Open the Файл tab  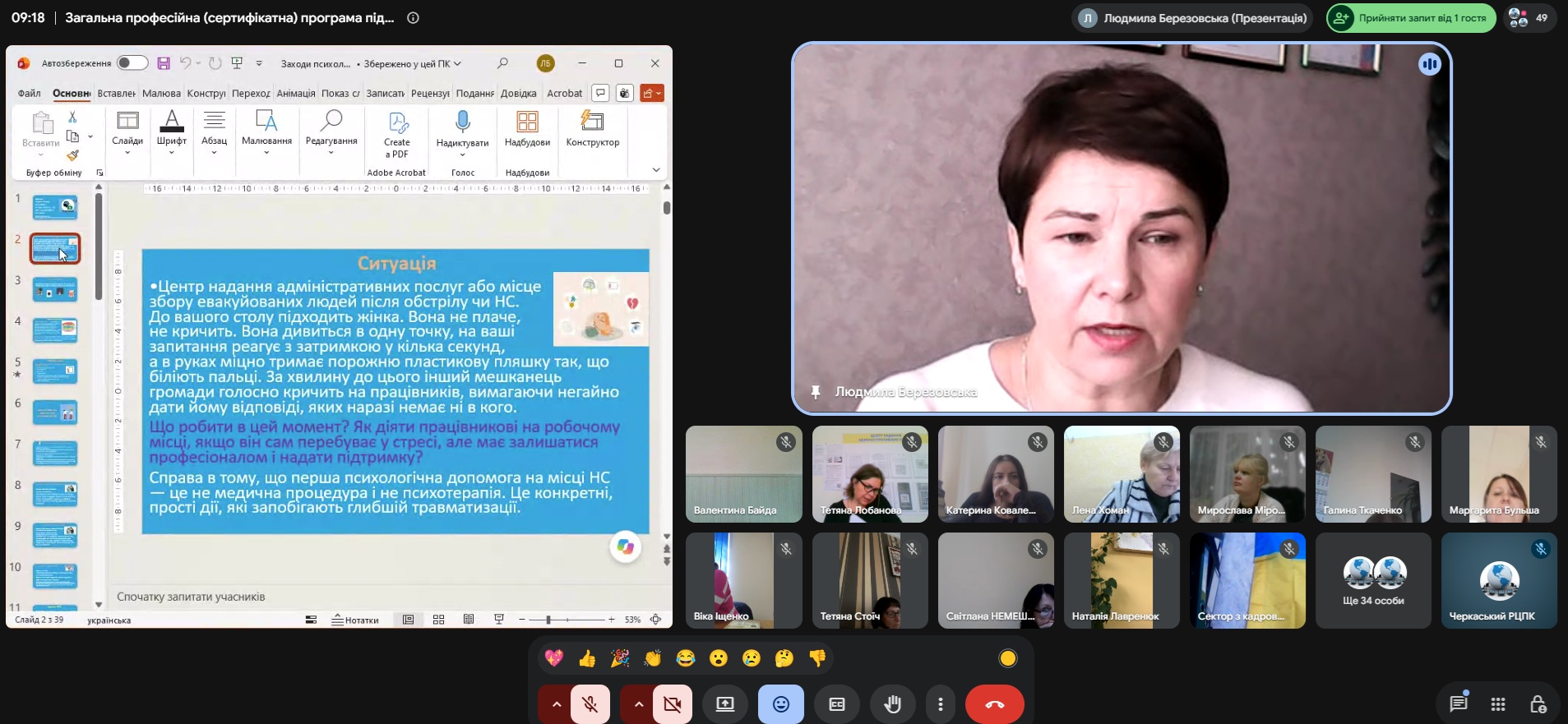(x=29, y=93)
